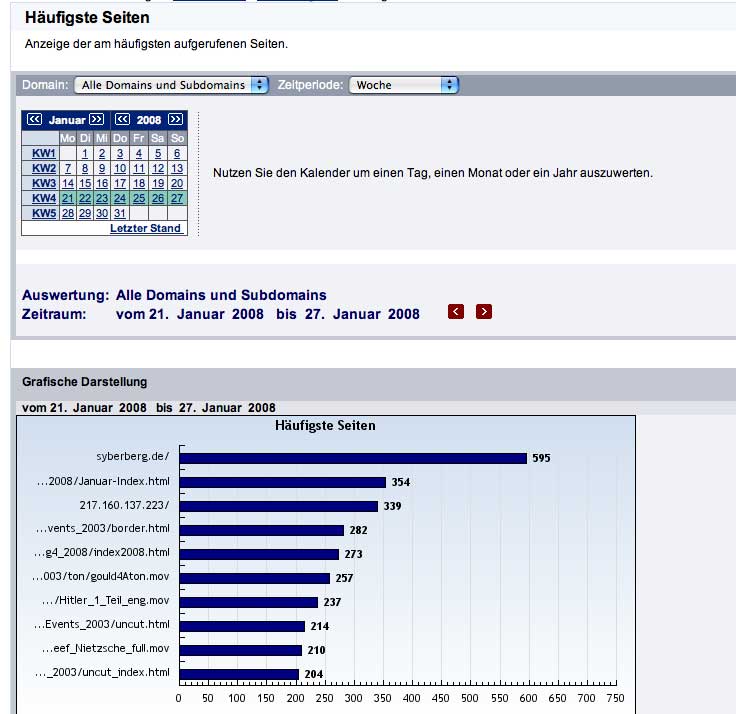736x714 pixels.
Task: Choose calendar week KW5
Action: coord(43,214)
